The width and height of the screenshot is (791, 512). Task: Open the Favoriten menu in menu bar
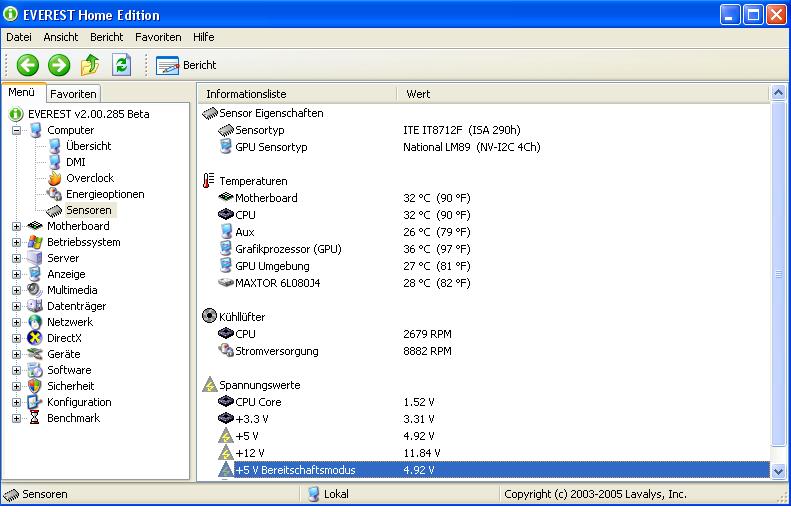coord(158,37)
